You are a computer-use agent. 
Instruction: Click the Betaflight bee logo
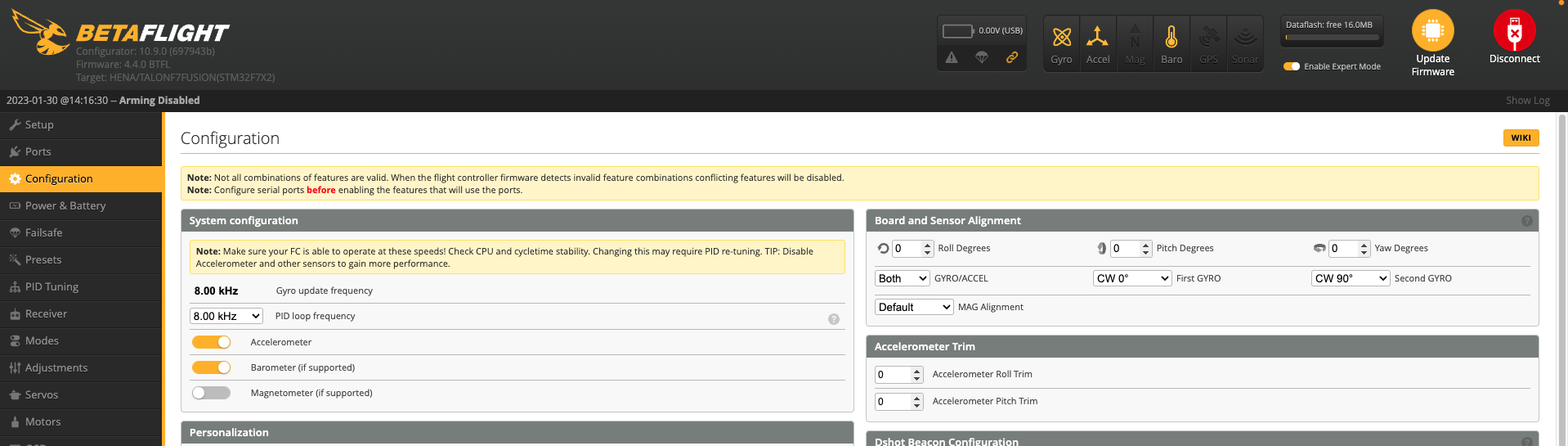point(41,33)
